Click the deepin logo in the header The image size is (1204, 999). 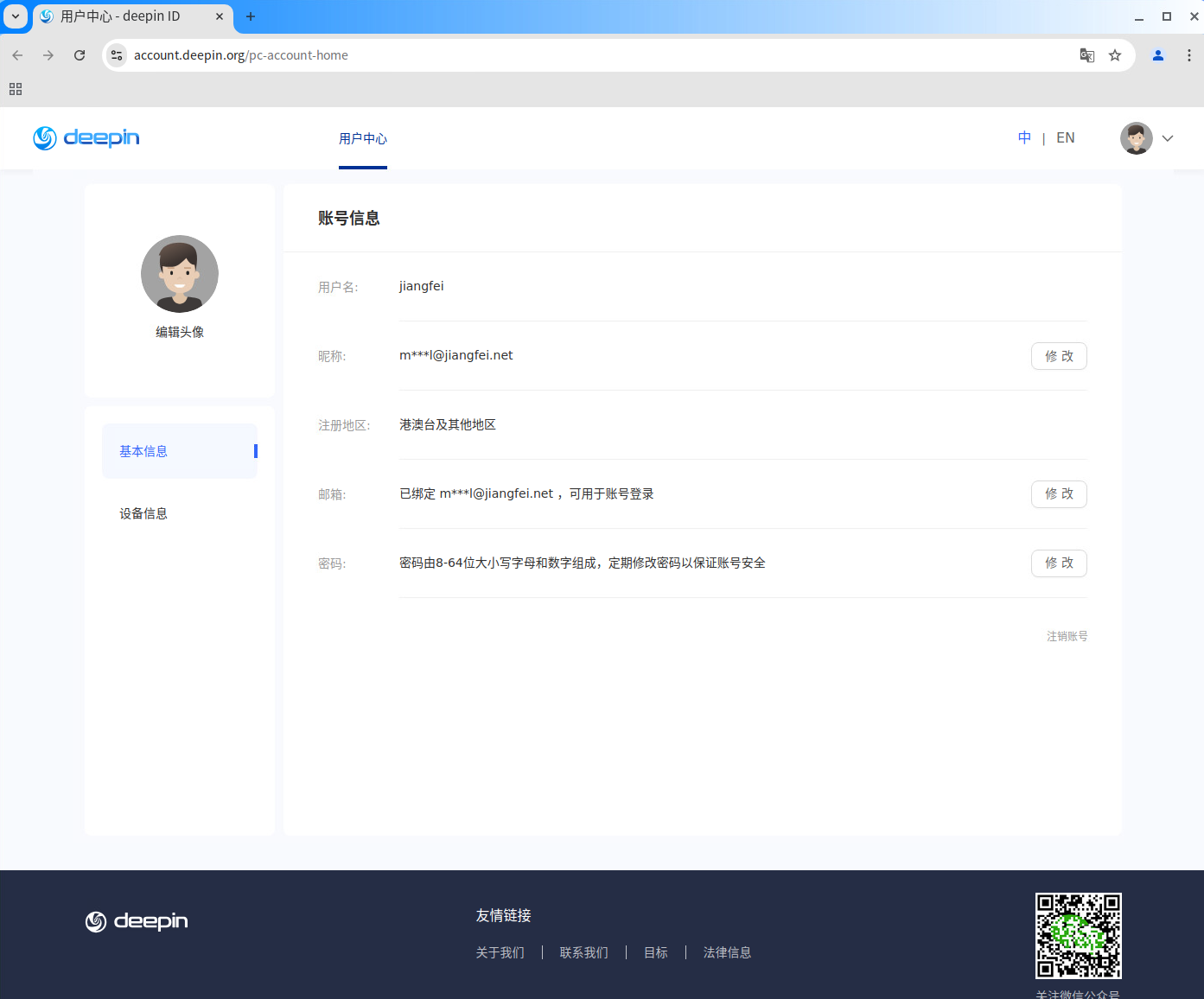(86, 138)
